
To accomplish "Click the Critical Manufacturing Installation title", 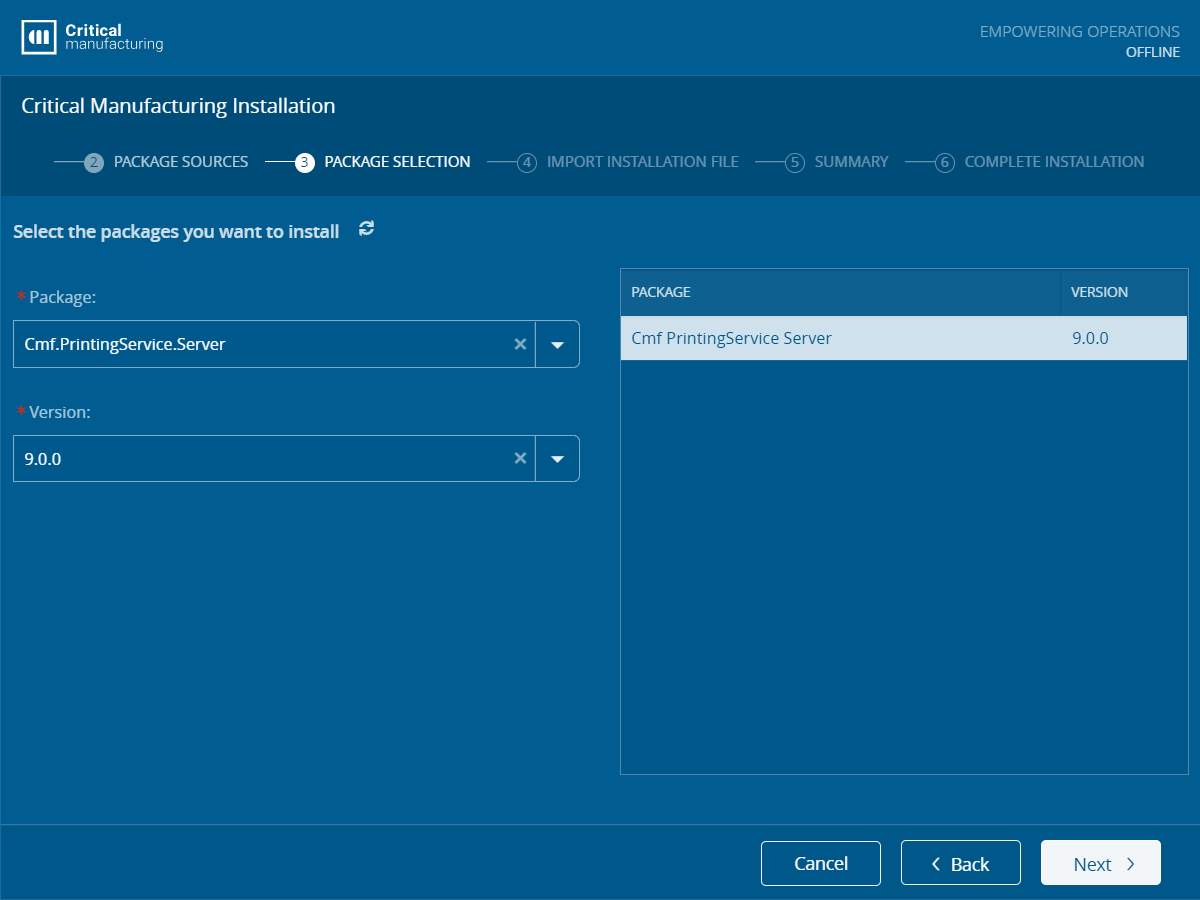I will coord(178,106).
